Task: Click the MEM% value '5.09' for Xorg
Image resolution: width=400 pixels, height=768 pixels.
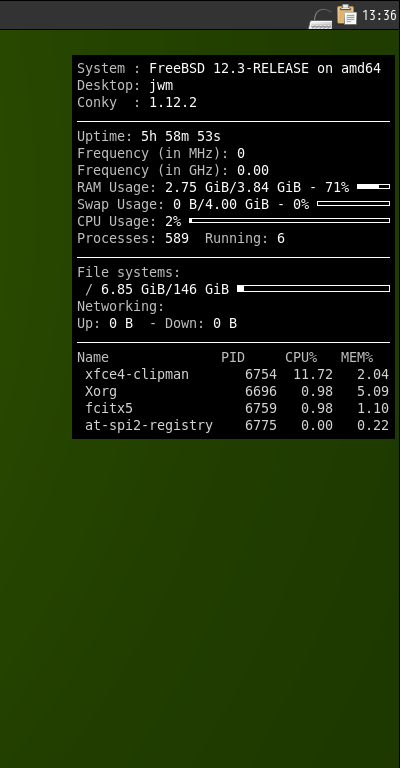Action: pos(373,391)
